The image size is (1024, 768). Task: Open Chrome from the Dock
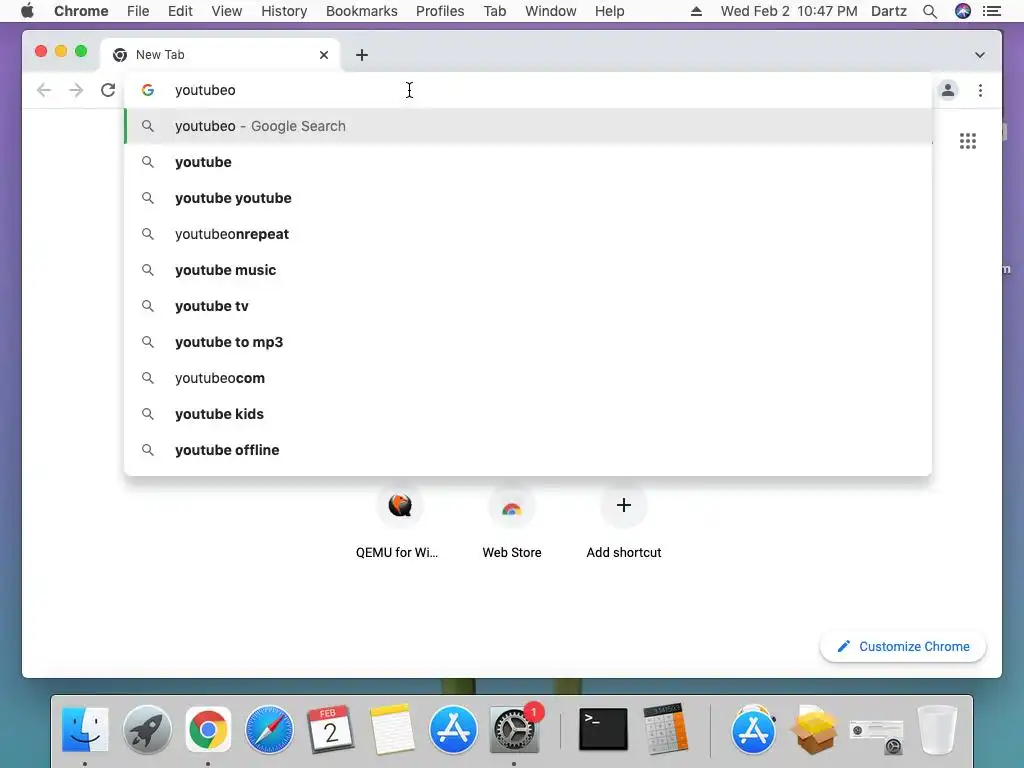[x=208, y=729]
